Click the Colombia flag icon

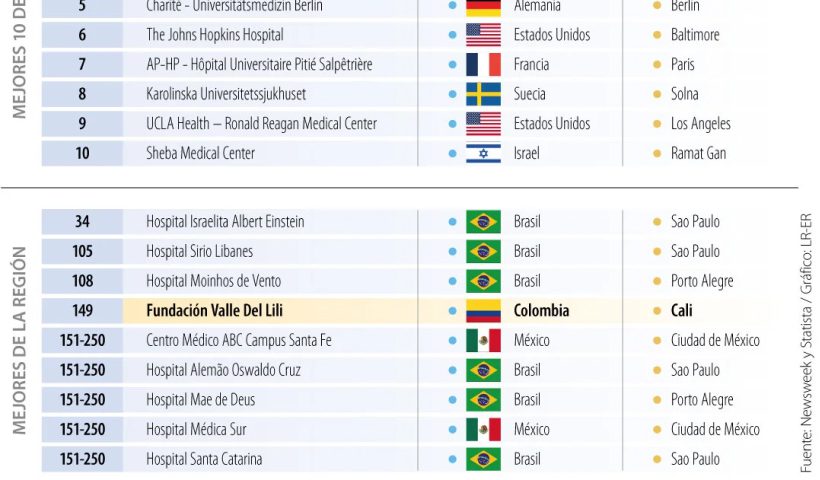click(x=483, y=311)
